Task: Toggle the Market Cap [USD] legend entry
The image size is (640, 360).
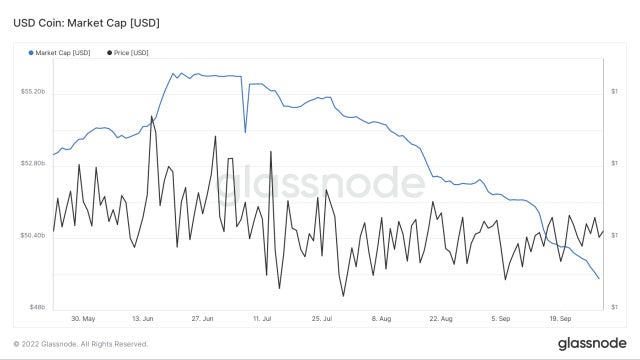Action: pos(60,53)
